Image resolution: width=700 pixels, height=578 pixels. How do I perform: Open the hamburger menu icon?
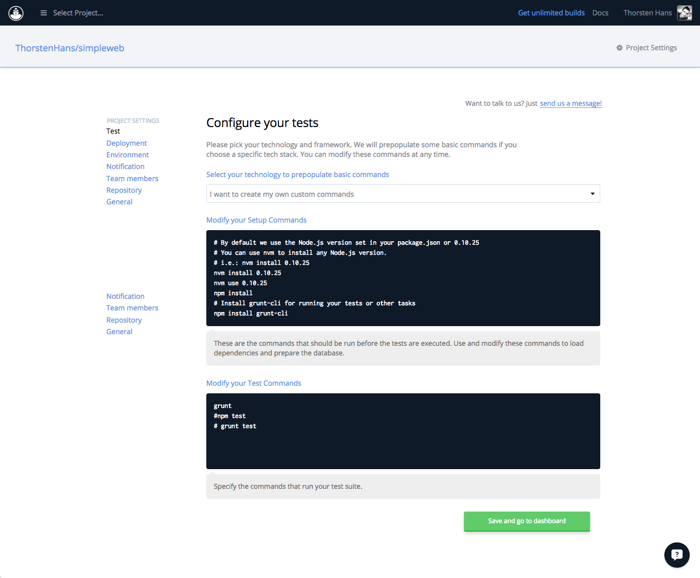43,13
